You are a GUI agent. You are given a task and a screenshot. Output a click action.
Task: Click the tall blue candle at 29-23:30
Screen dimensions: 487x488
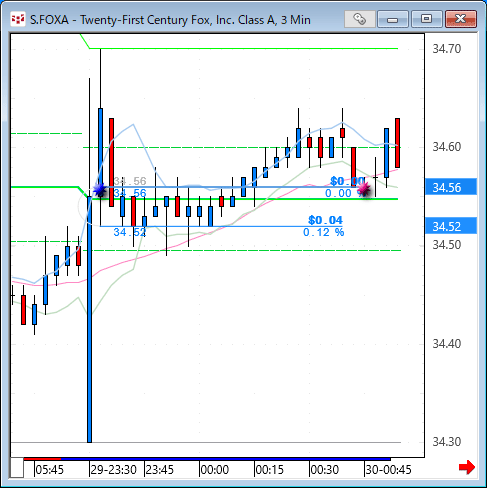pyautogui.click(x=89, y=319)
